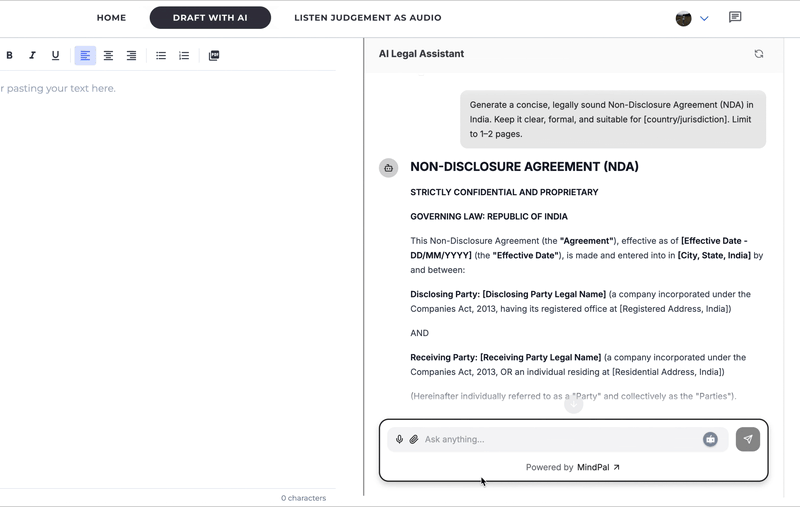Viewport: 800px width, 507px height.
Task: Open the MindPal link
Action: coord(598,467)
